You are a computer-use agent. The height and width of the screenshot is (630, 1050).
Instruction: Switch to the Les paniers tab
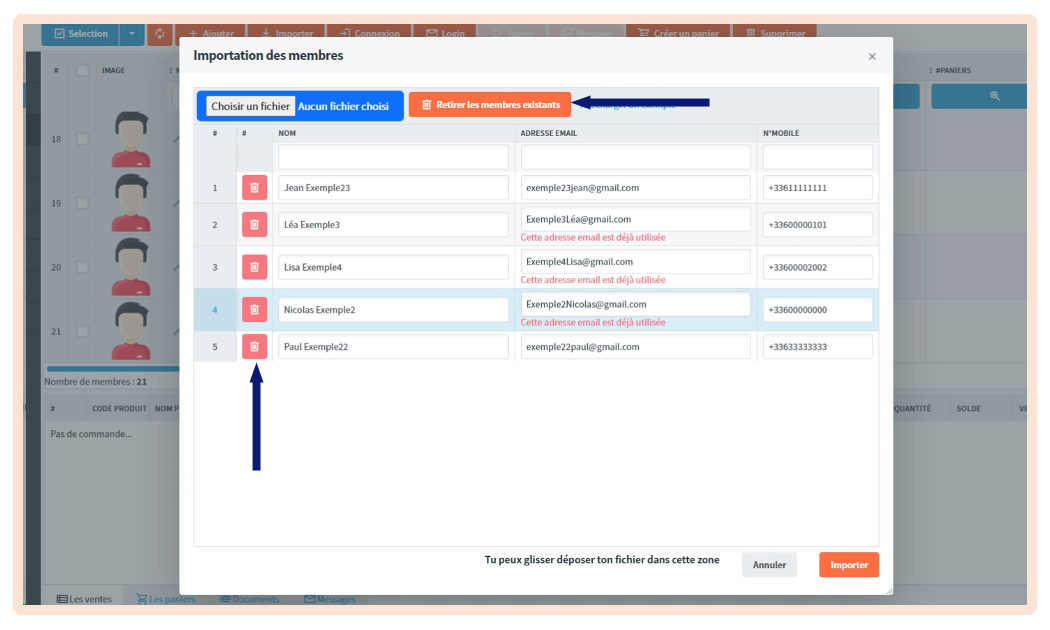(166, 599)
